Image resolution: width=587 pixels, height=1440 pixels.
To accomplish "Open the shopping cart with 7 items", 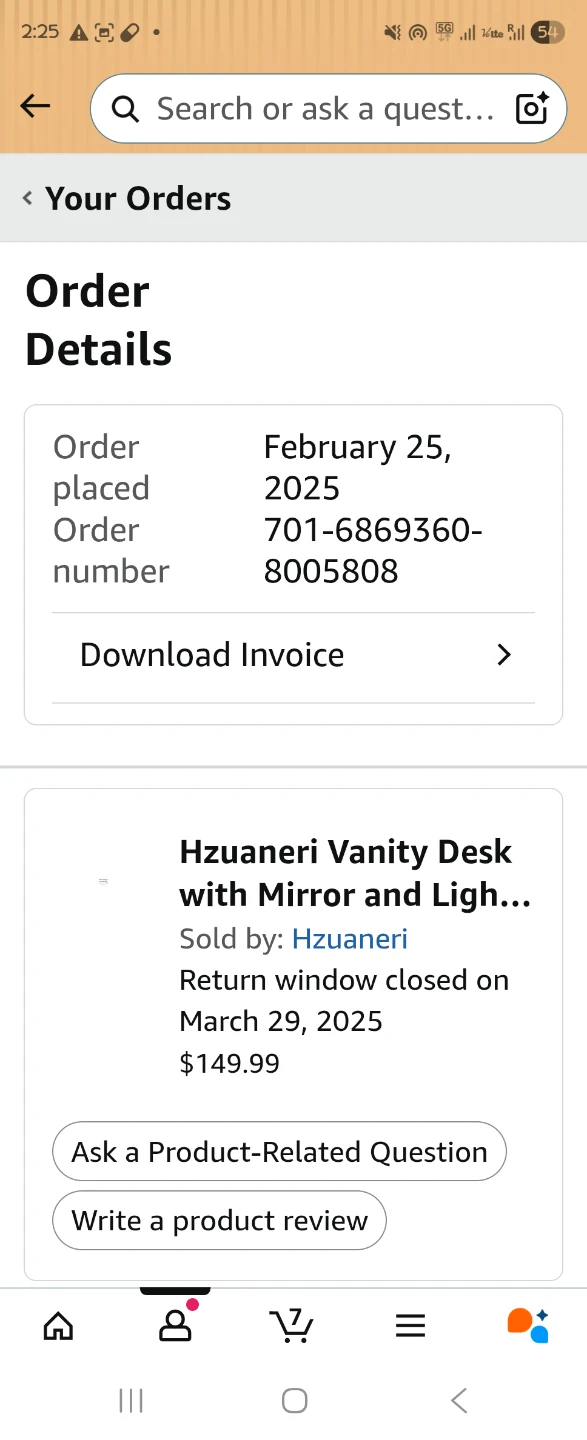I will [292, 1326].
